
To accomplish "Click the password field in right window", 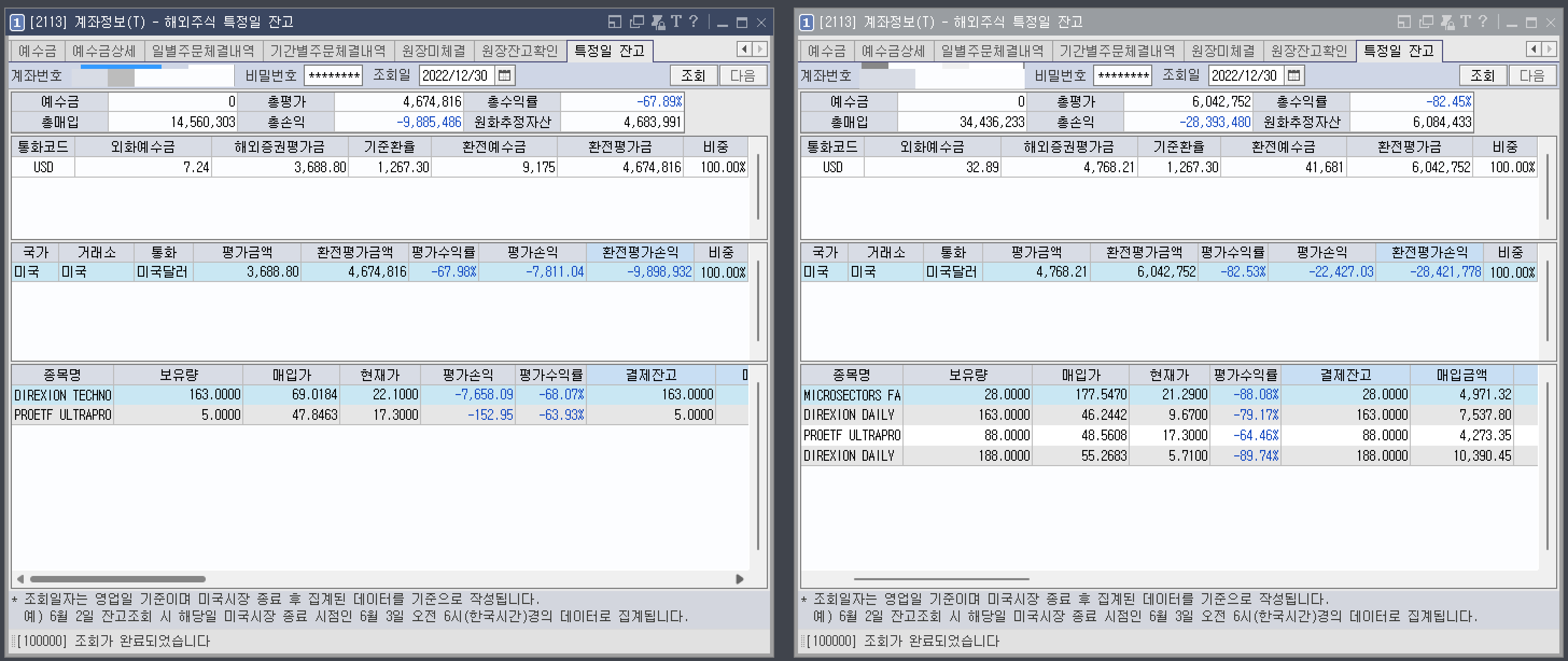I will [1123, 75].
